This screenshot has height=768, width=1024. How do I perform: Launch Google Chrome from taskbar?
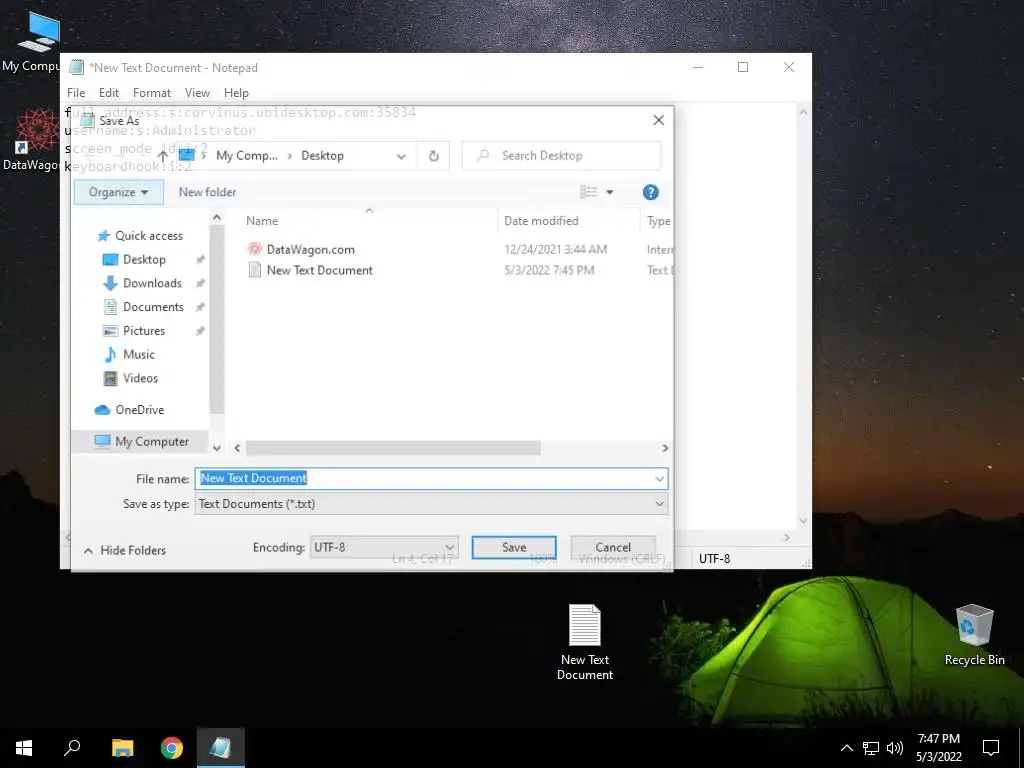[x=172, y=748]
